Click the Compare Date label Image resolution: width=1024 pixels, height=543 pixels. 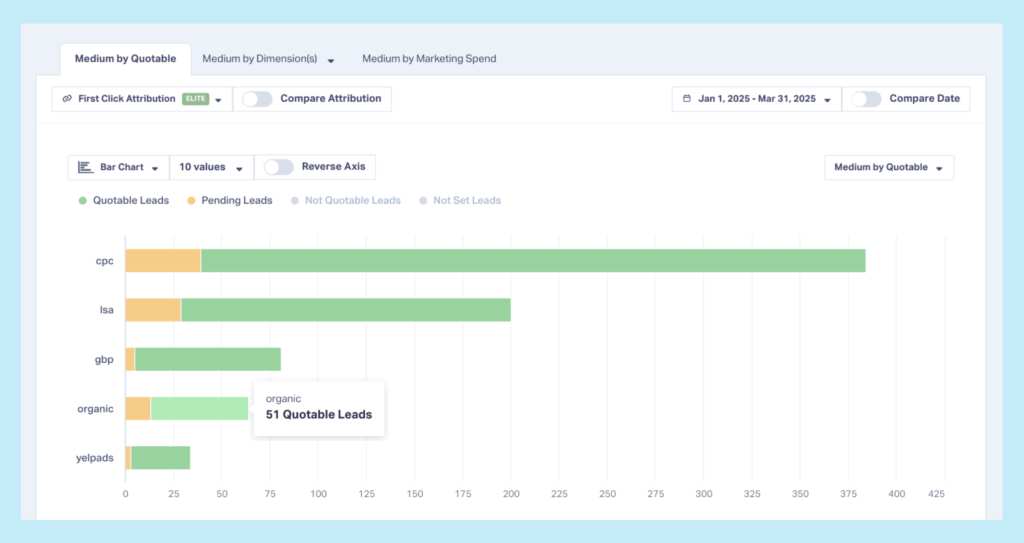tap(925, 99)
